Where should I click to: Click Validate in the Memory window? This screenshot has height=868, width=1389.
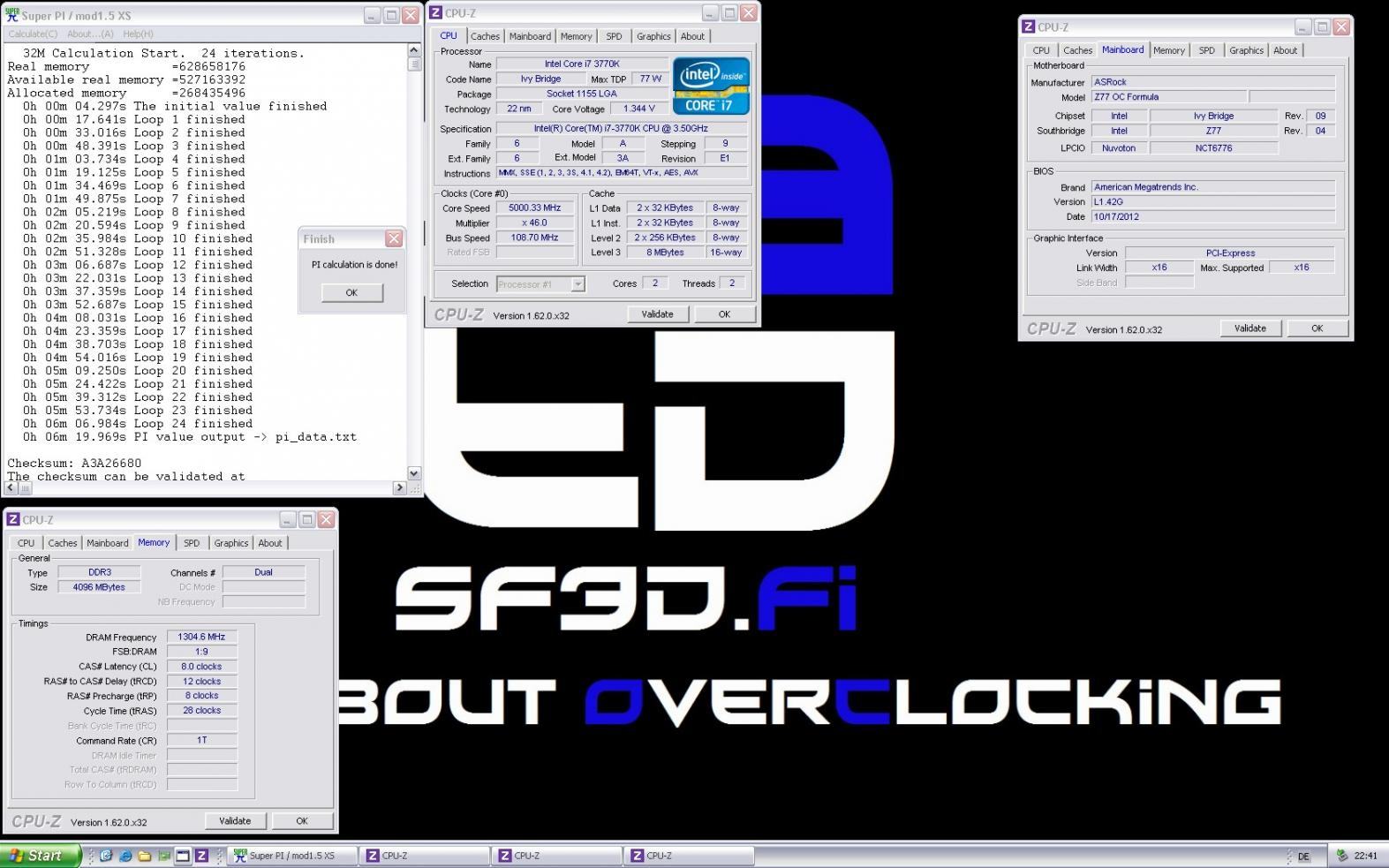click(235, 821)
